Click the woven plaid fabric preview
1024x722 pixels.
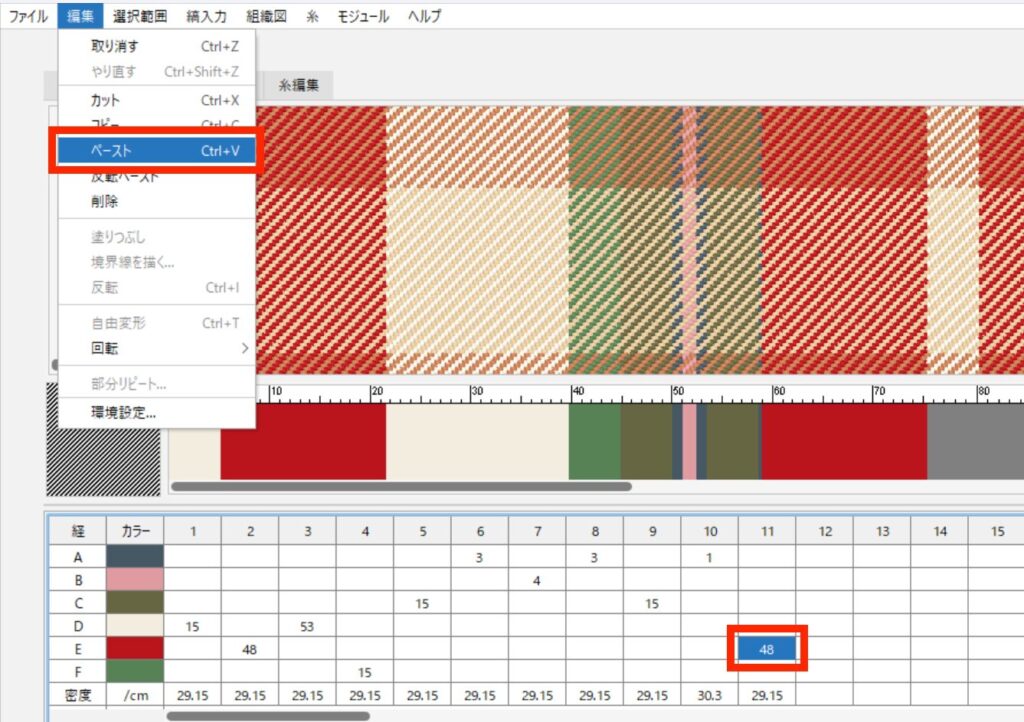[x=640, y=240]
